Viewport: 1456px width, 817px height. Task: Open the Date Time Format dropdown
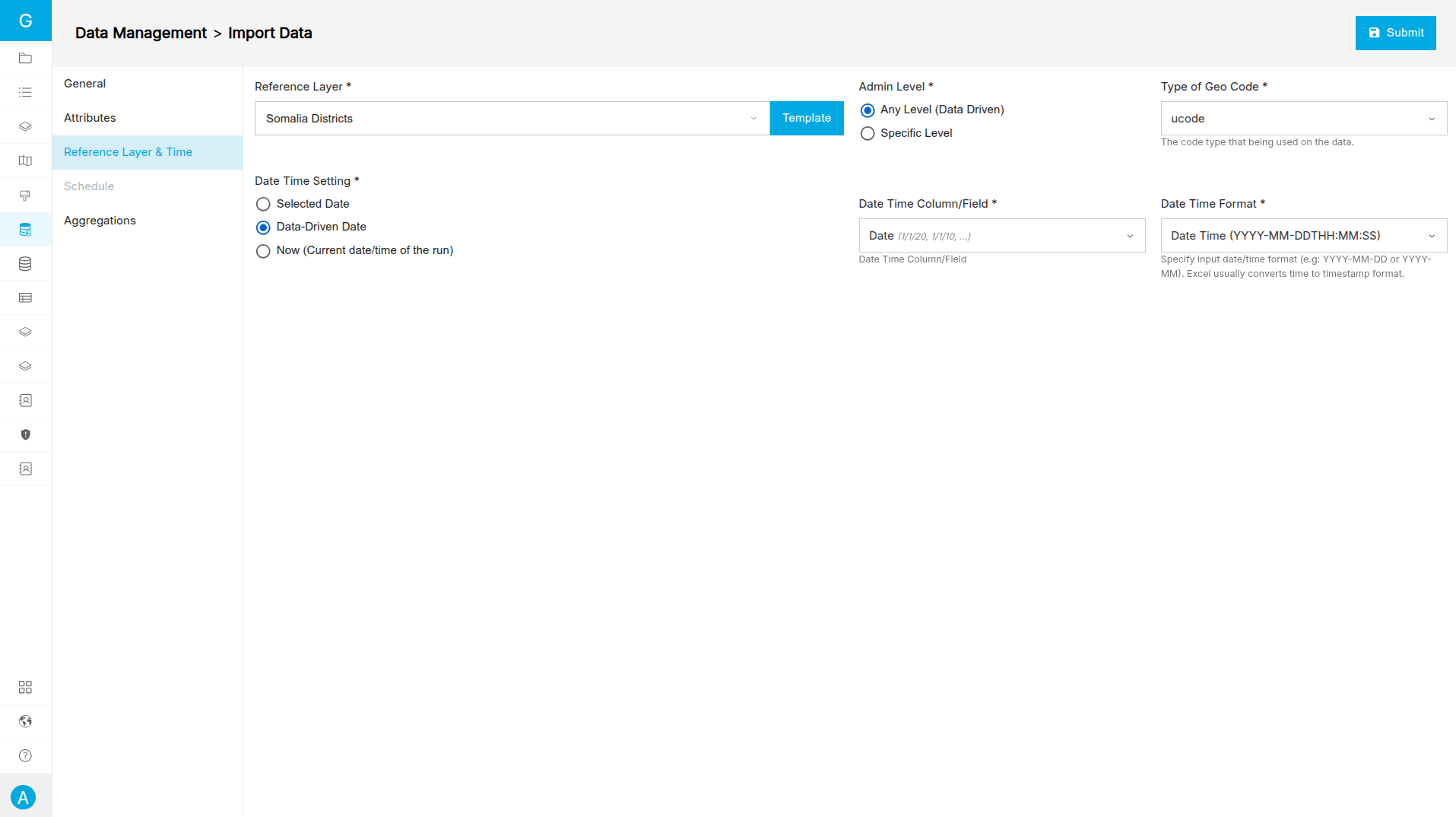[1302, 235]
